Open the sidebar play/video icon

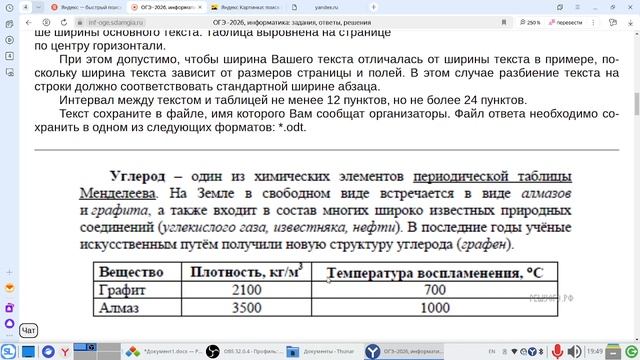[9, 40]
